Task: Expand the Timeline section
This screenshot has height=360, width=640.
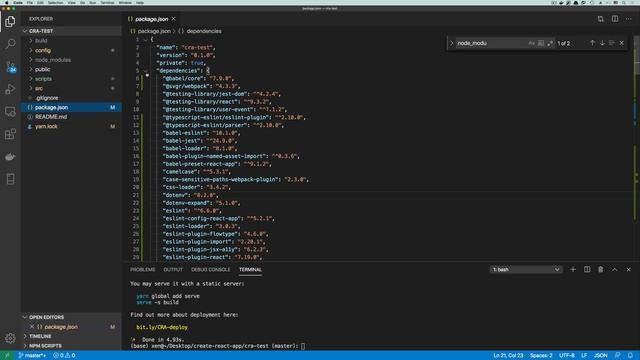Action: click(71, 336)
